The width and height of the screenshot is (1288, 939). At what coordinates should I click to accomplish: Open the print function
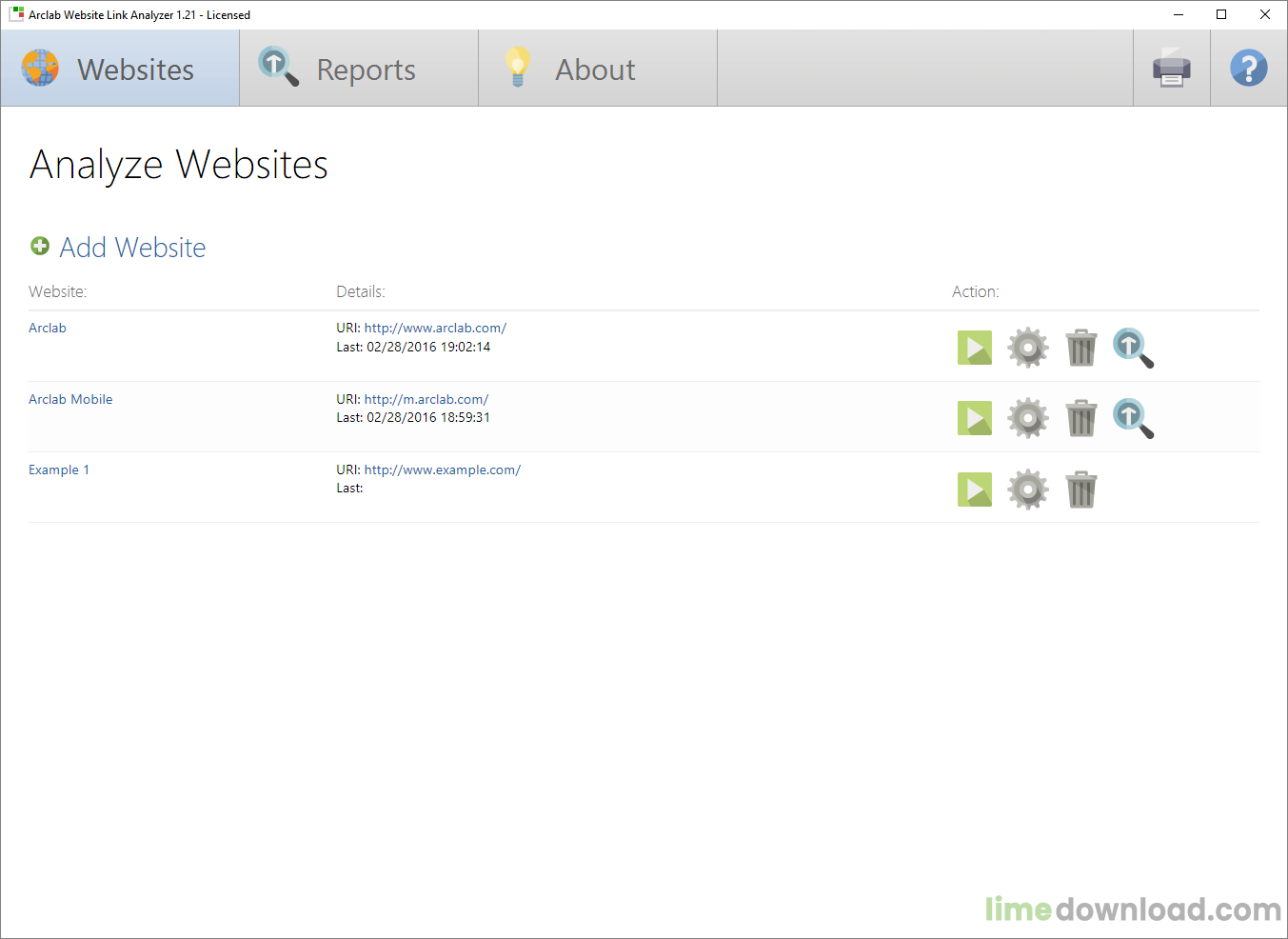(1171, 68)
